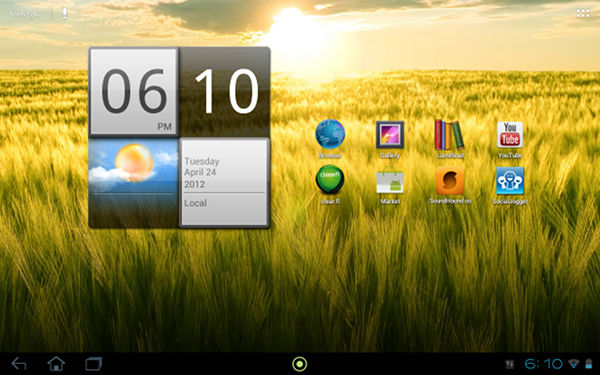Open the Google search box
Viewport: 600px width, 375px height.
click(24, 13)
